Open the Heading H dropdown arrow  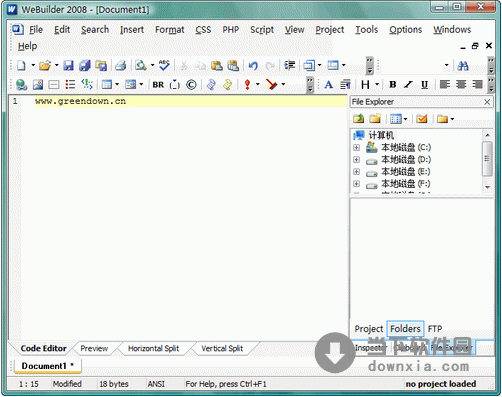click(x=377, y=85)
